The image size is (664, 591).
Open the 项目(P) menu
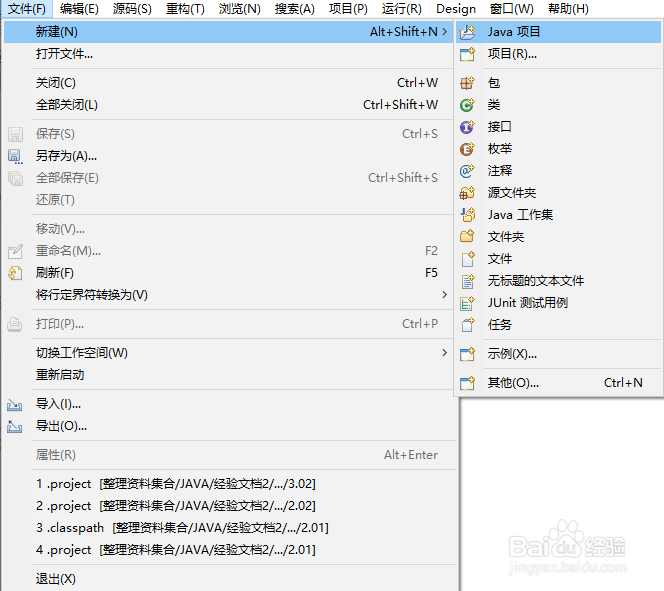(348, 9)
